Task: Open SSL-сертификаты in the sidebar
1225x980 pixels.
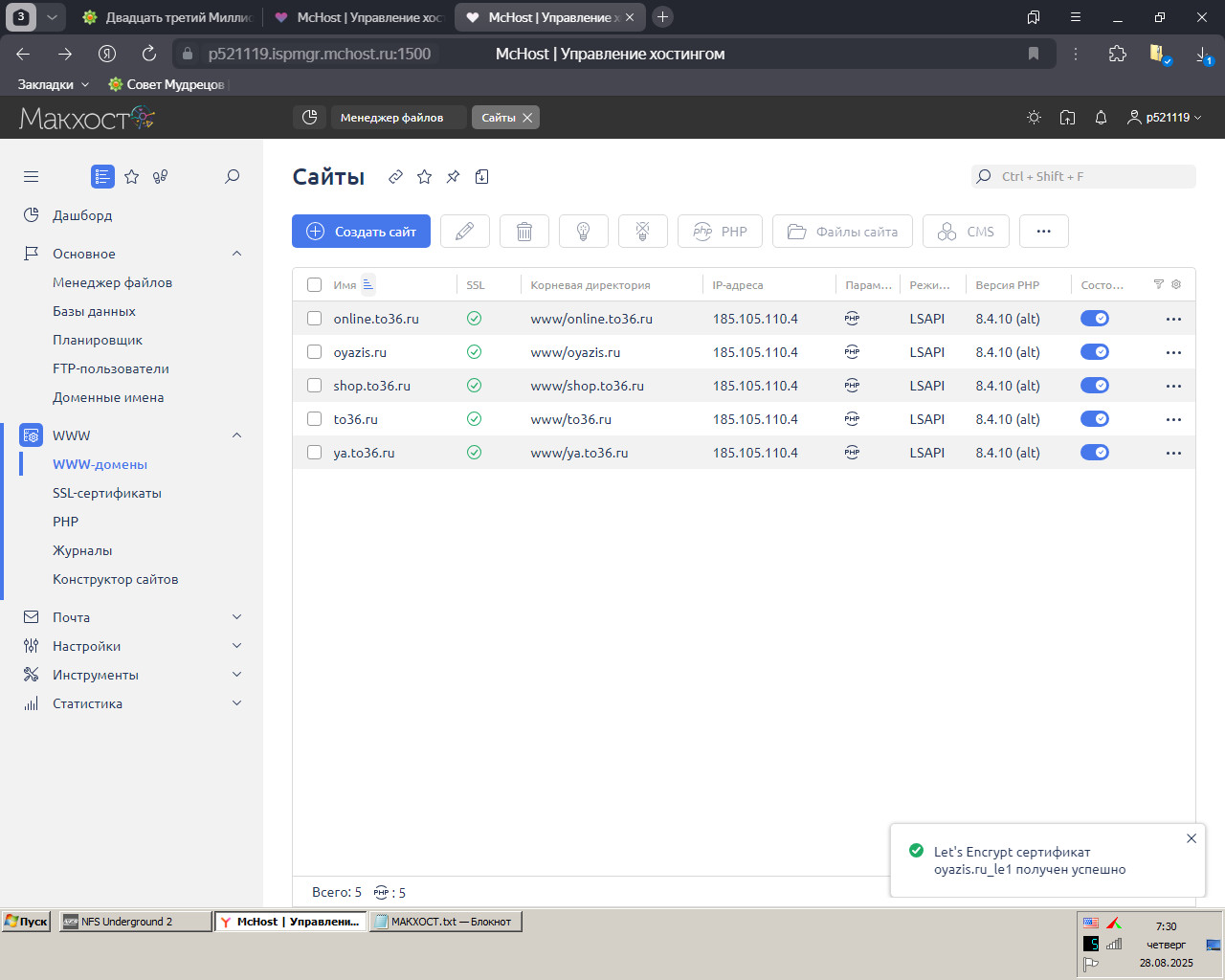Action: (107, 493)
